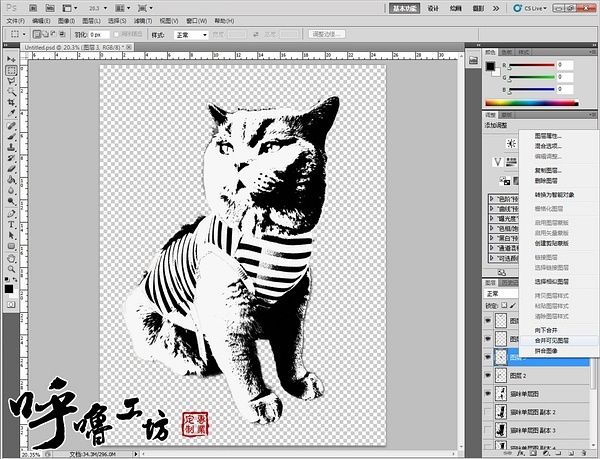Screen dimensions: 600x459
Task: Select the Rectangular Marquee tool
Action: click(11, 70)
